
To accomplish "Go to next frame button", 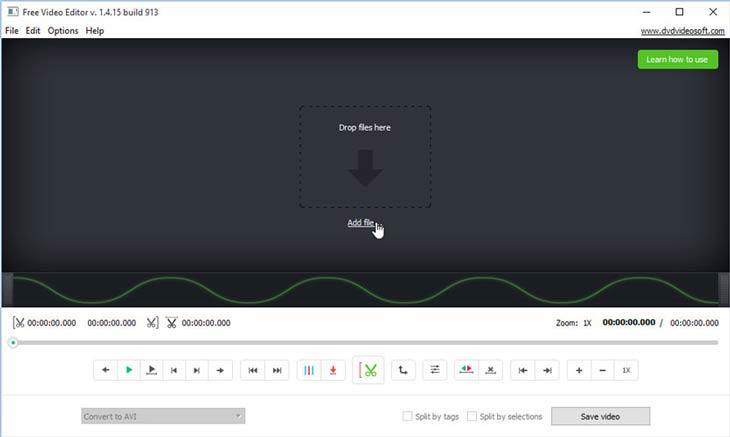I will pos(197,370).
